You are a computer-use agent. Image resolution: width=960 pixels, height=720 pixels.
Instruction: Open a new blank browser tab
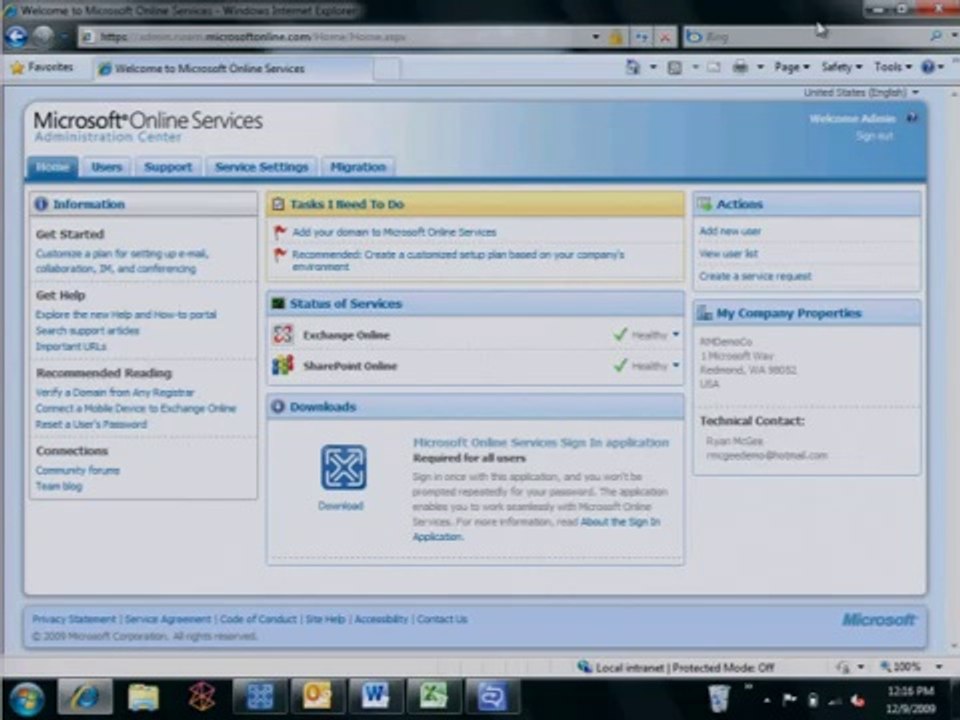(386, 69)
